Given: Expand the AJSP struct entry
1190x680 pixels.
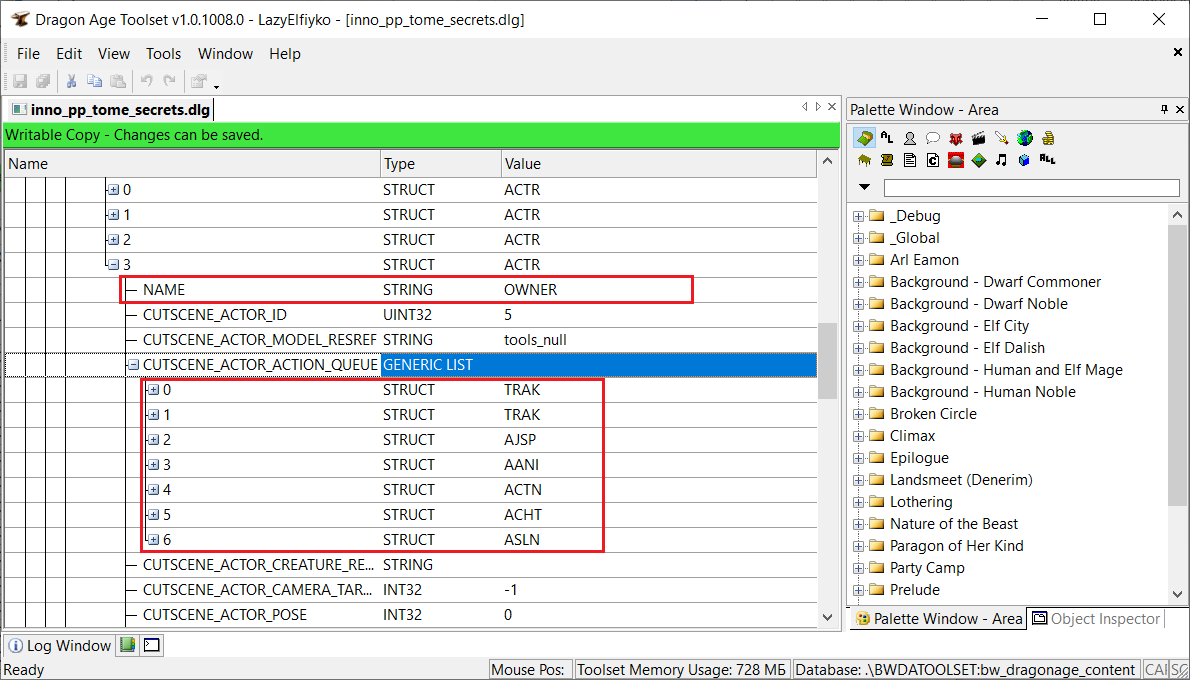Looking at the screenshot, I should [153, 440].
